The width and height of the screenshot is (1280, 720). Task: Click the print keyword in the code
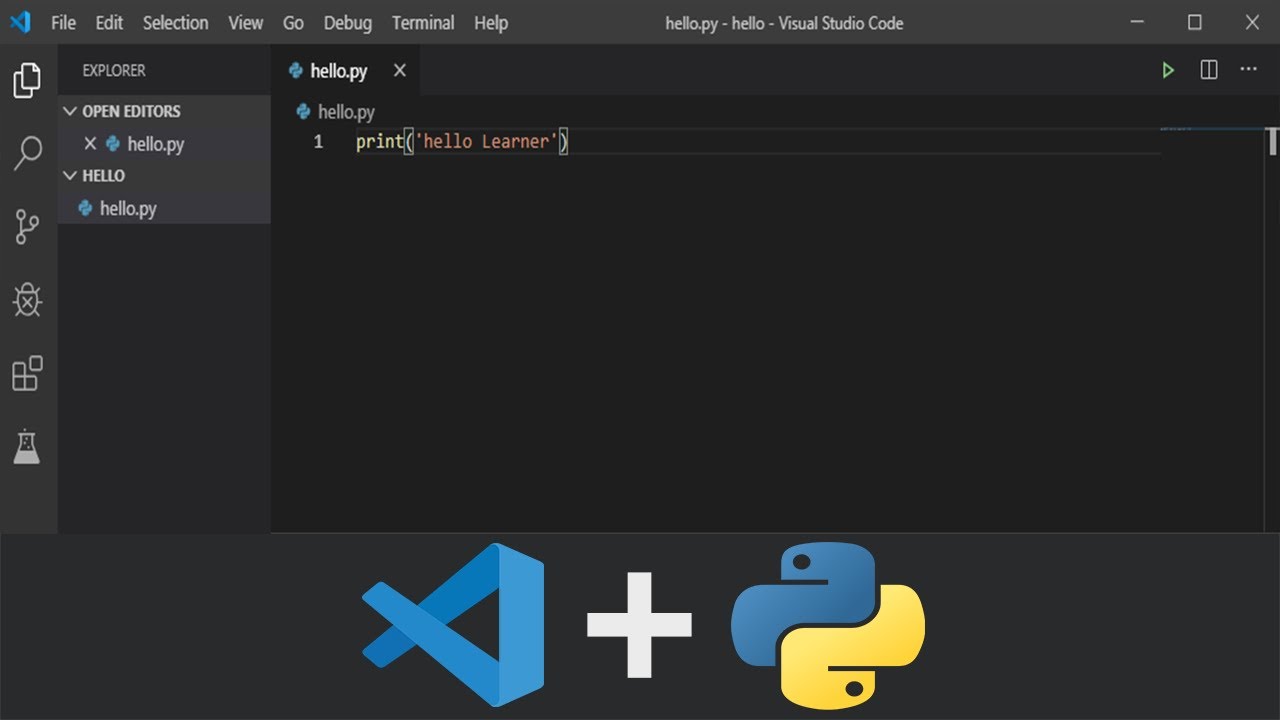[x=379, y=142]
